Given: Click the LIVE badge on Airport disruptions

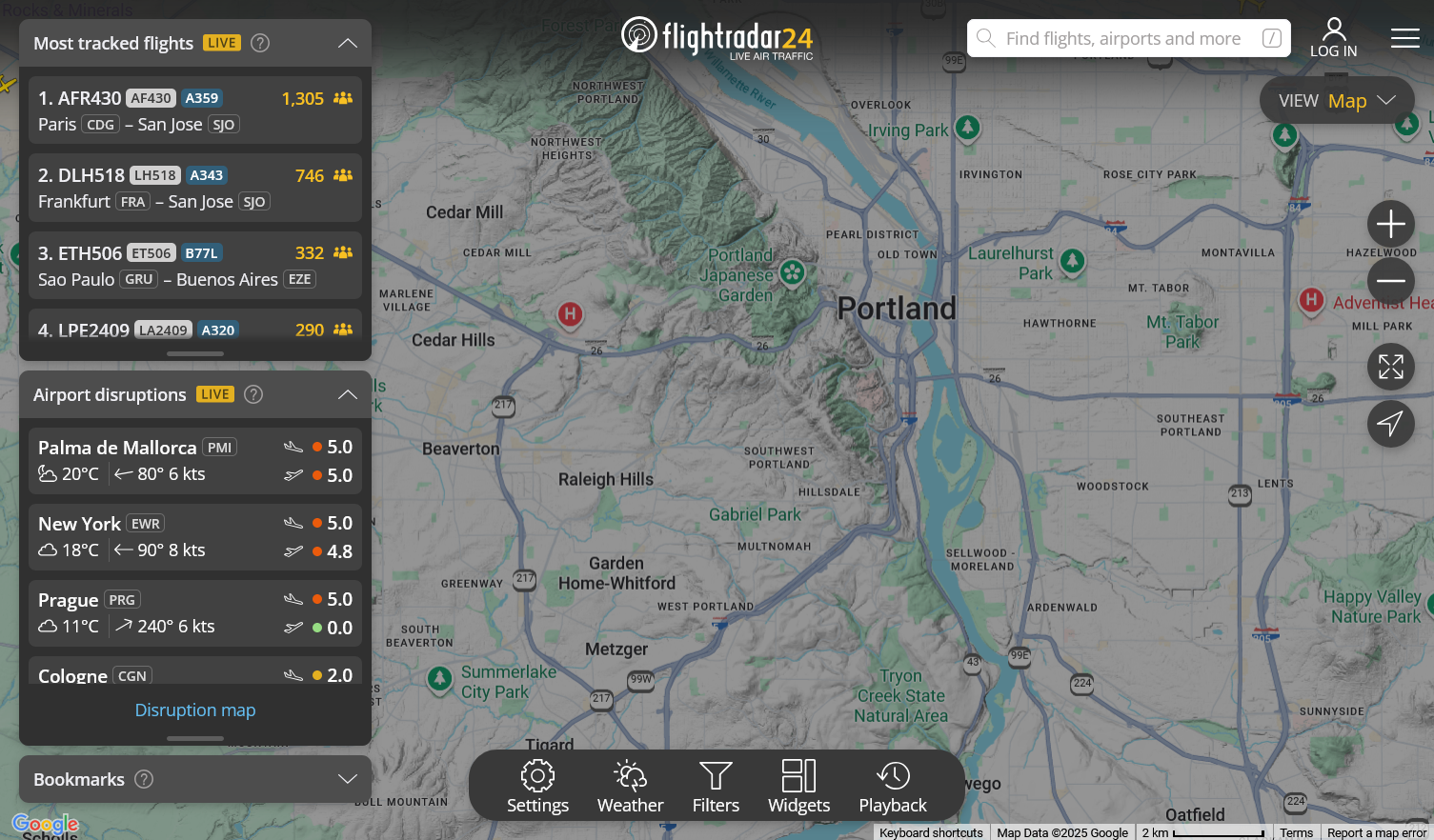Looking at the screenshot, I should [215, 394].
